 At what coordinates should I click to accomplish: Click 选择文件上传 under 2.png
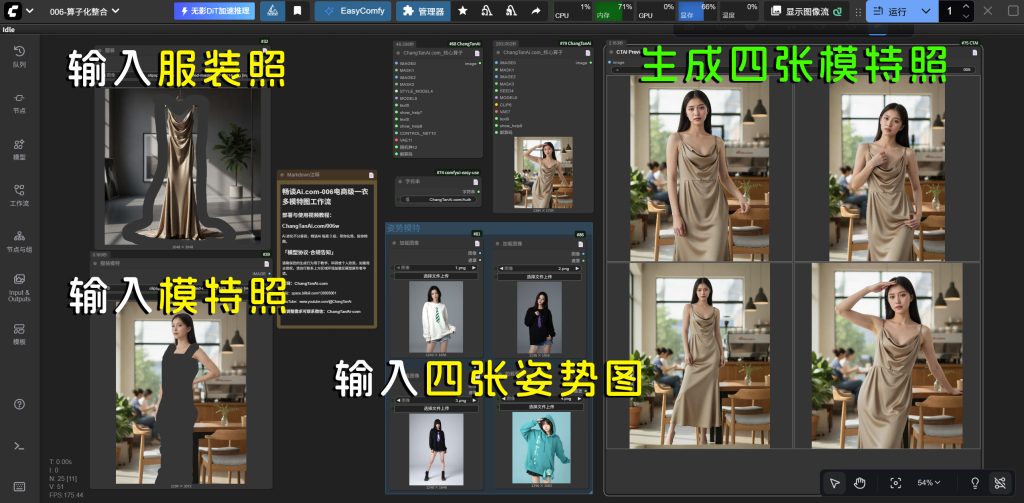539,276
